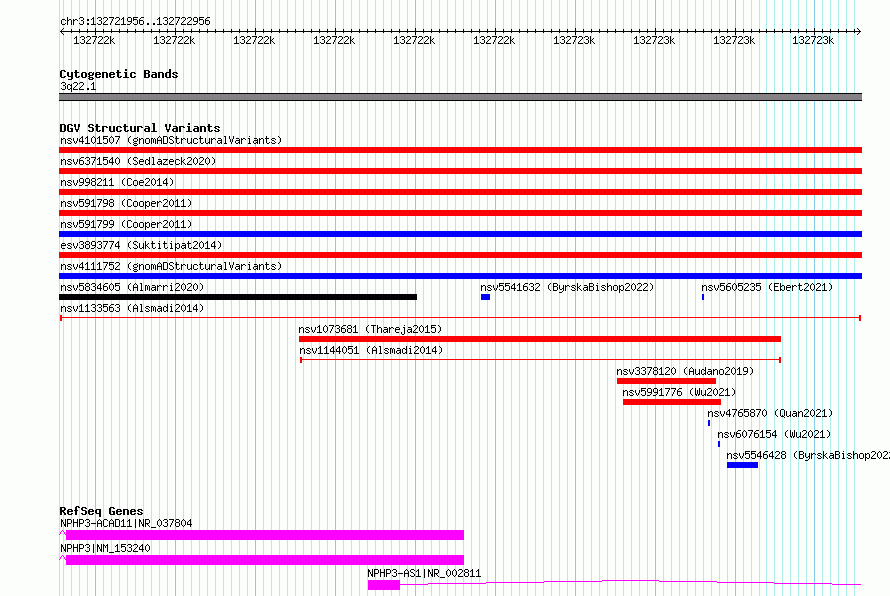
Task: Open variant nsv3378120 (Audano2019) label
Action: (x=685, y=371)
